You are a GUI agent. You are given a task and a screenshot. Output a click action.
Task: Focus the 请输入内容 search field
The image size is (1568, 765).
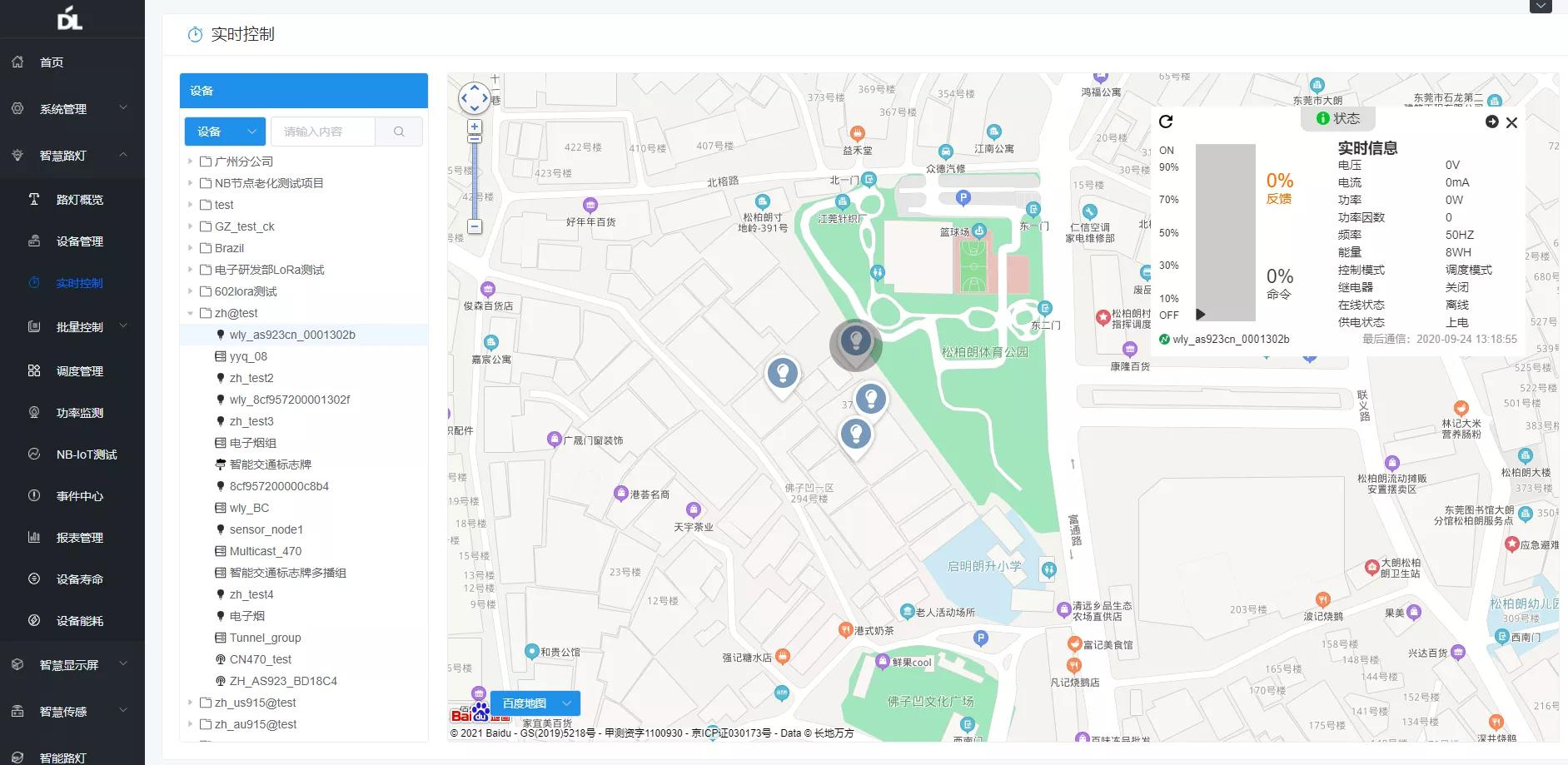point(323,132)
